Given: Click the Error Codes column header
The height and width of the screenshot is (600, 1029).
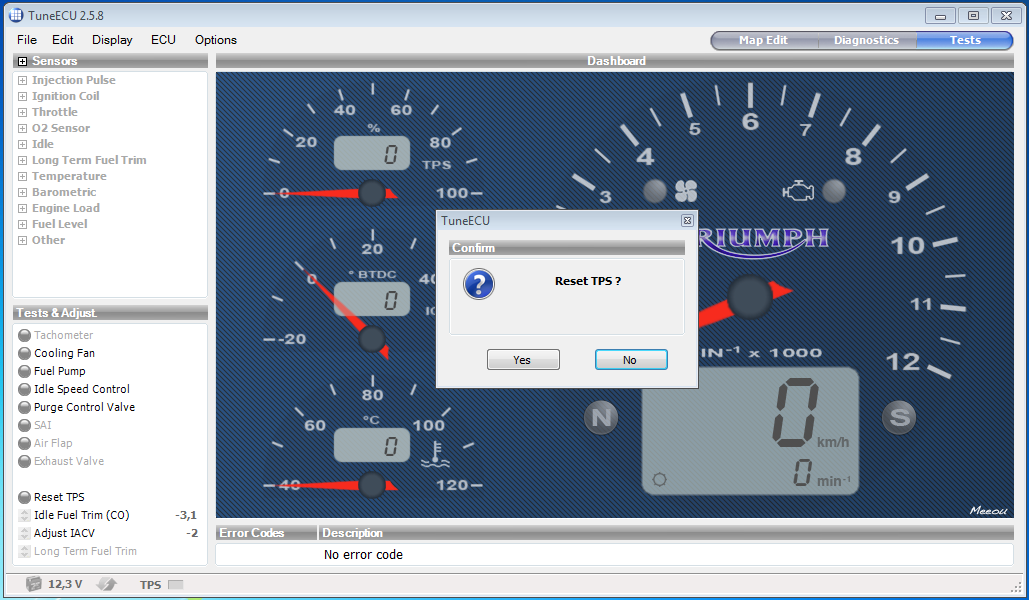Looking at the screenshot, I should point(266,533).
